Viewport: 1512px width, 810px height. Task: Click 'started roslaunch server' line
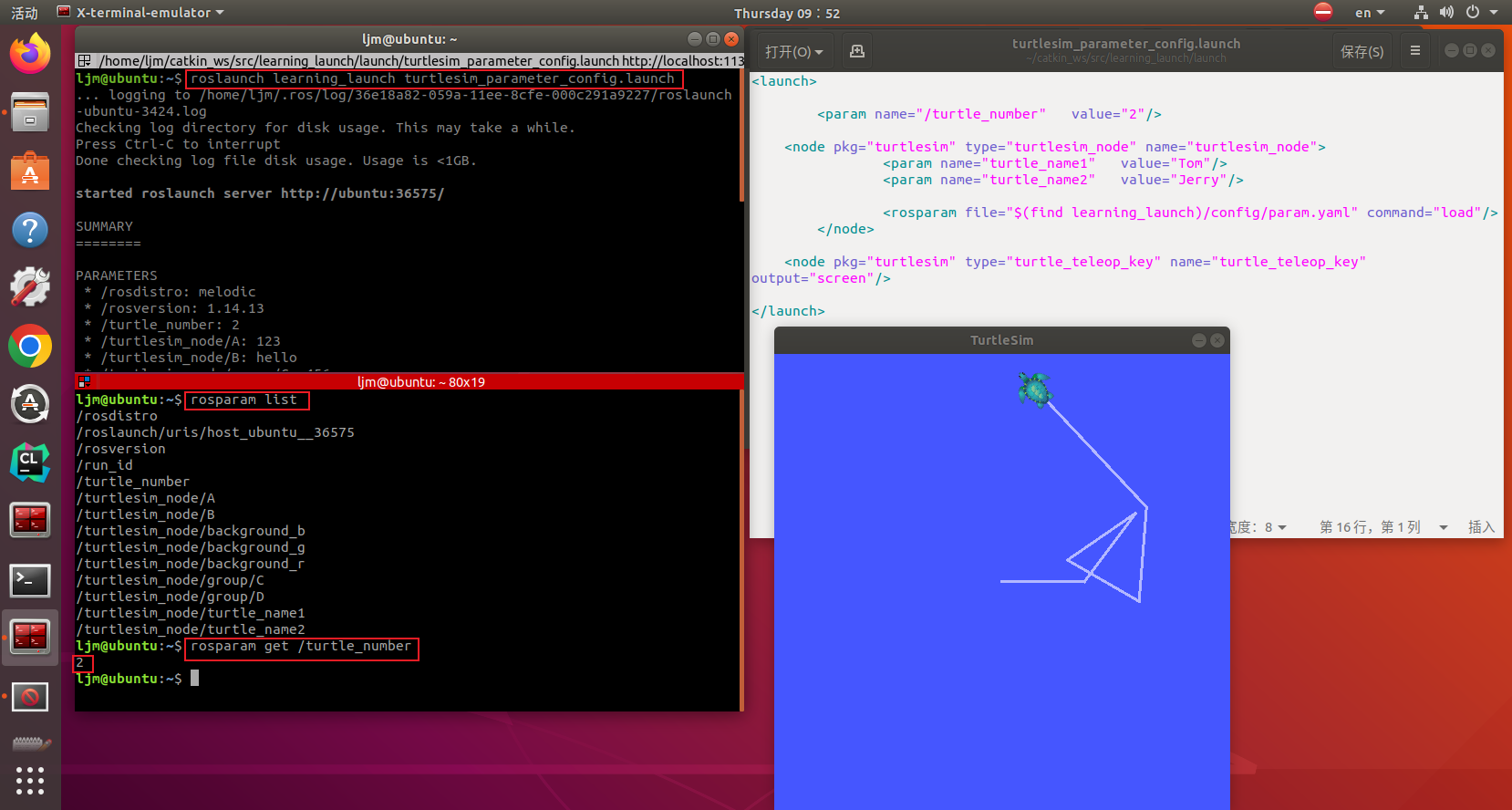point(260,193)
